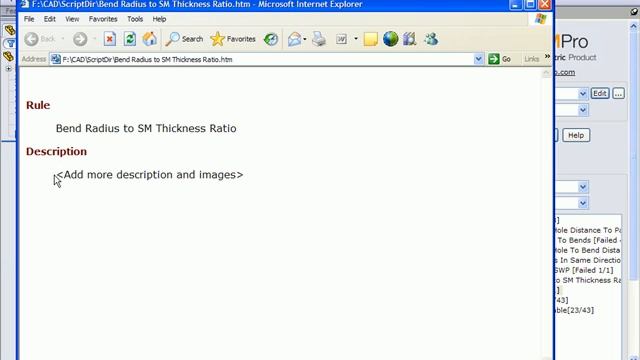Click the Mail envelope icon
This screenshot has width=640, height=360.
tap(294, 39)
